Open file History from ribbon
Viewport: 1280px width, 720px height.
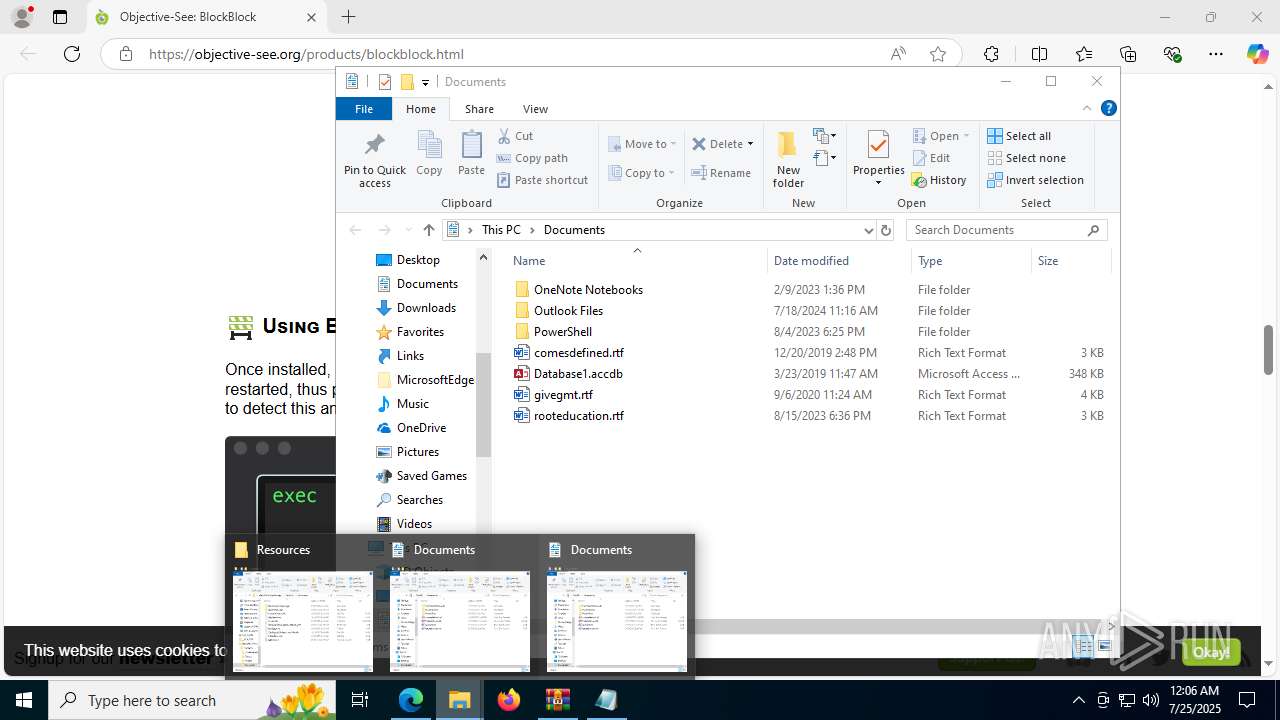click(938, 180)
